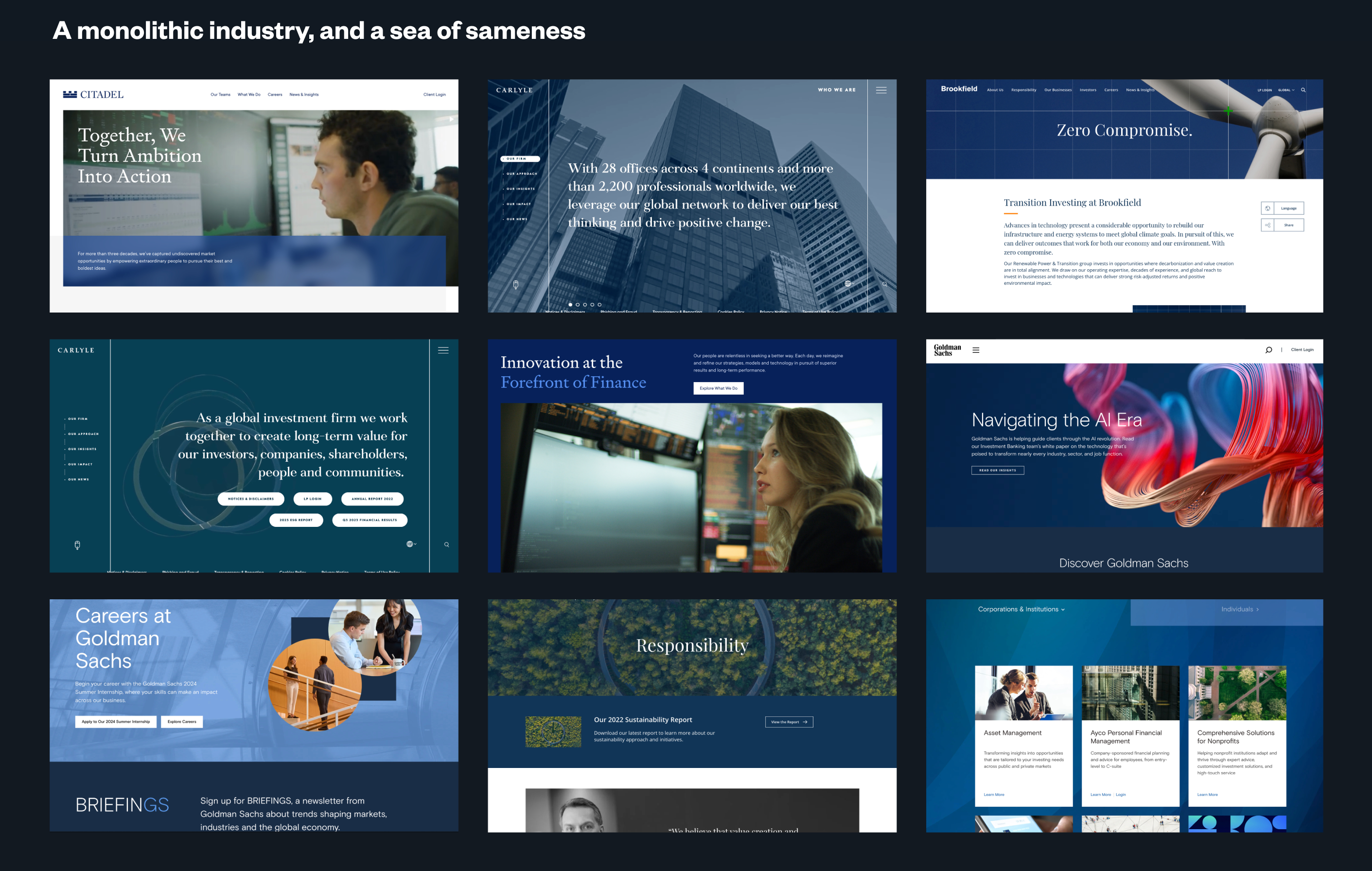Click the Goldman Sachs header search icon
The image size is (1372, 871).
coord(1268,350)
